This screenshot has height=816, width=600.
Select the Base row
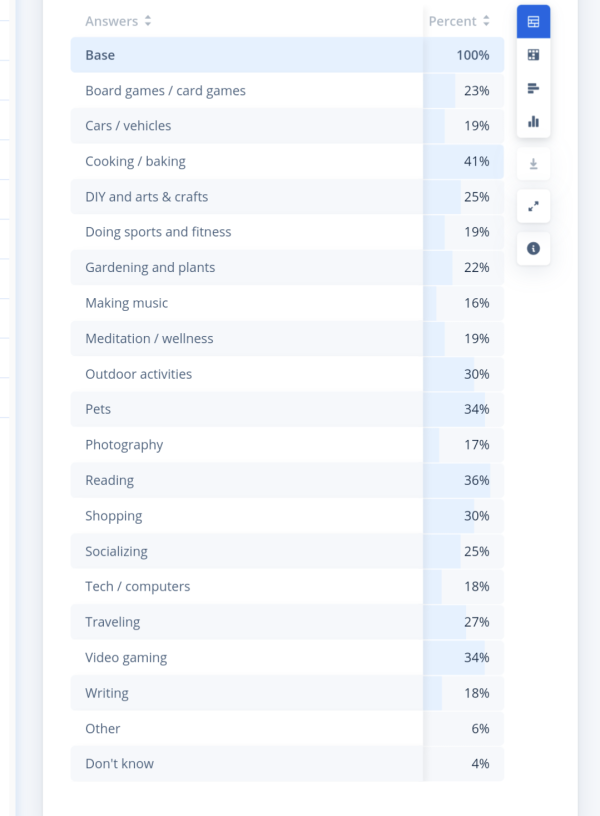(287, 55)
